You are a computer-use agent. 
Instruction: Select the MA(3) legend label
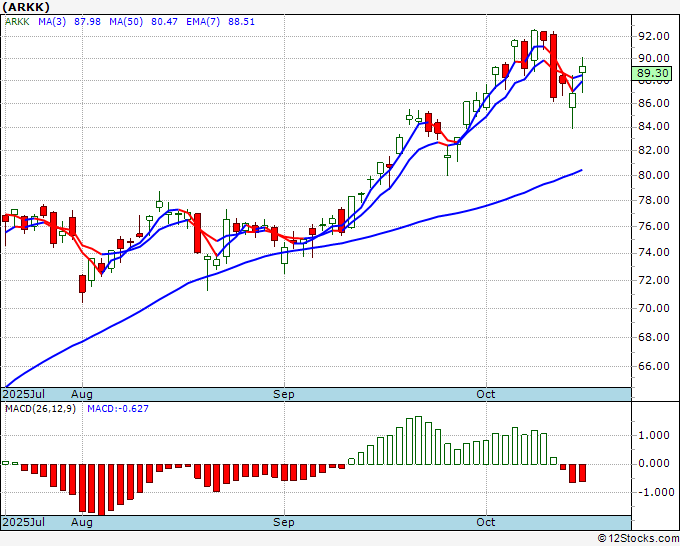(x=52, y=22)
